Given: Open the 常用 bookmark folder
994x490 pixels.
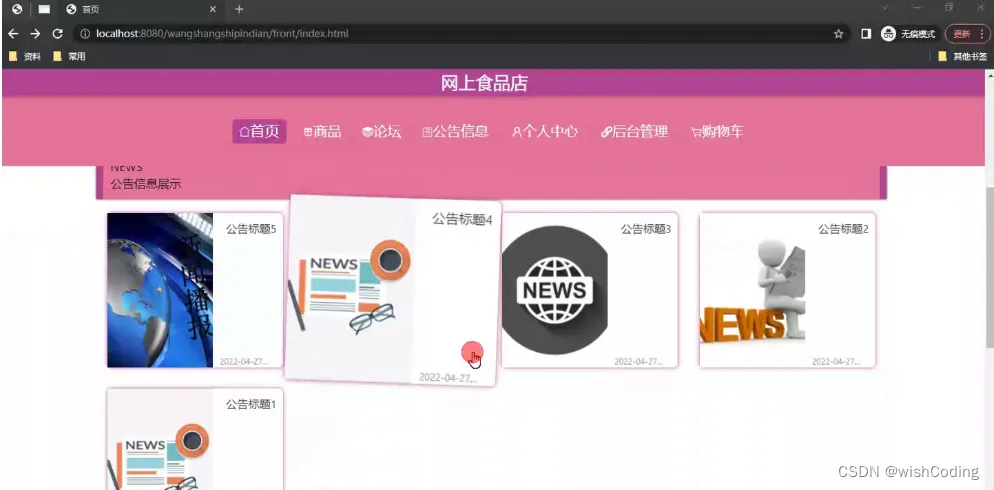Looking at the screenshot, I should [69, 56].
